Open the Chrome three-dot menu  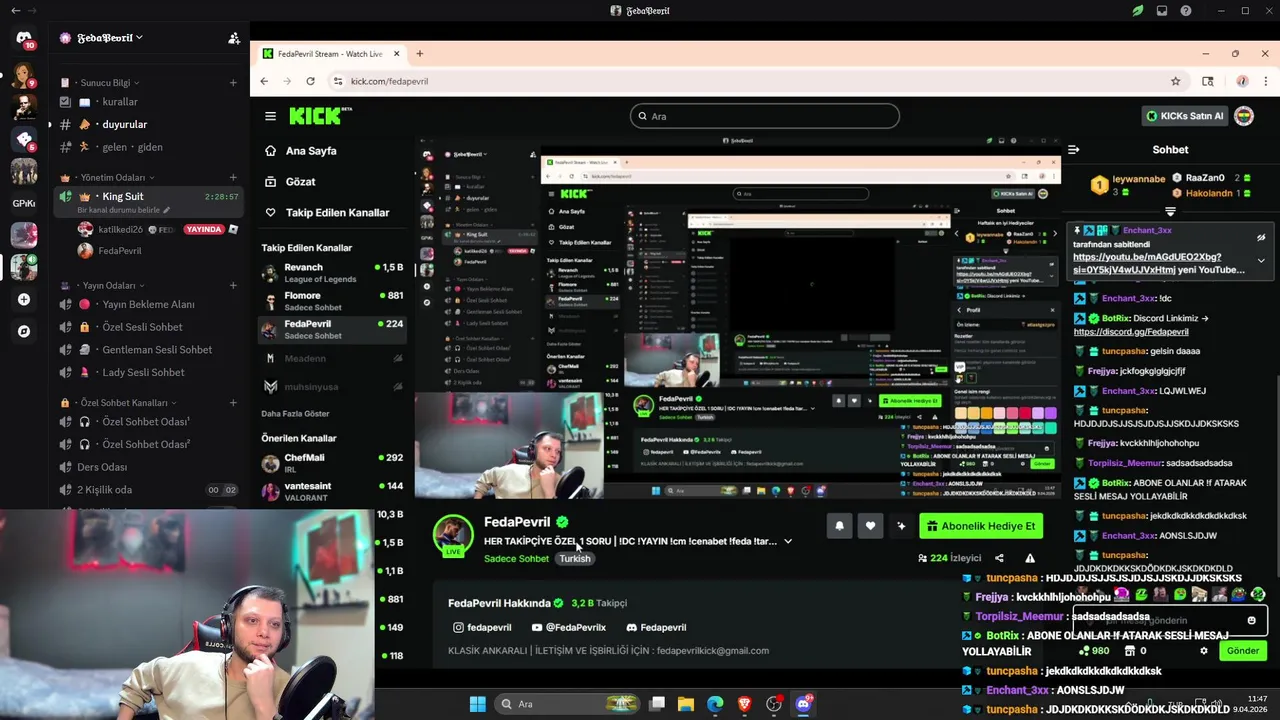1265,81
